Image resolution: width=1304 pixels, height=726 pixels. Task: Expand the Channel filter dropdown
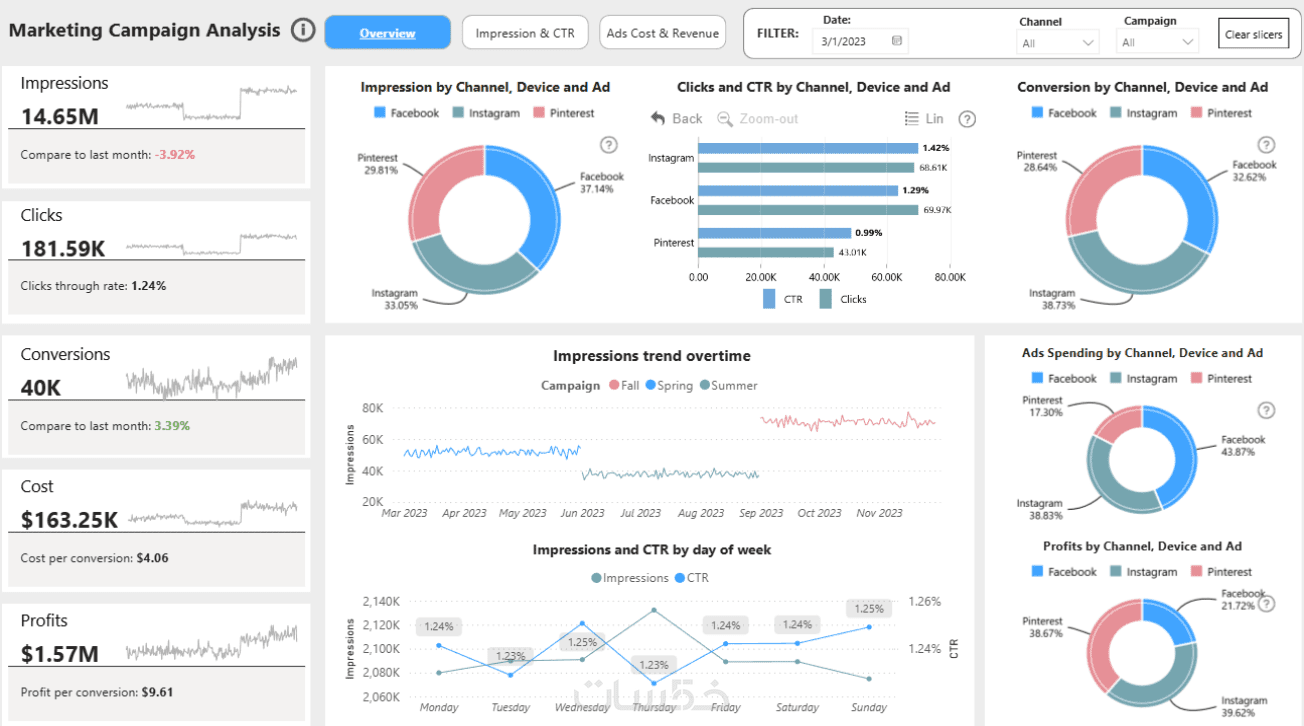tap(1058, 42)
